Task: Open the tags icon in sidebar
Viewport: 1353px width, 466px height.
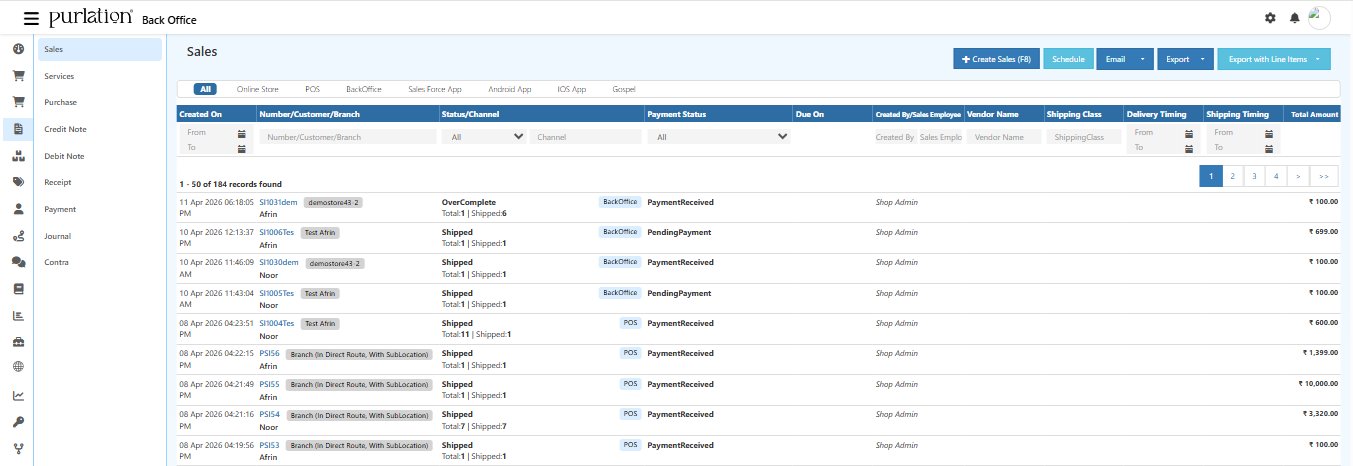Action: tap(18, 182)
